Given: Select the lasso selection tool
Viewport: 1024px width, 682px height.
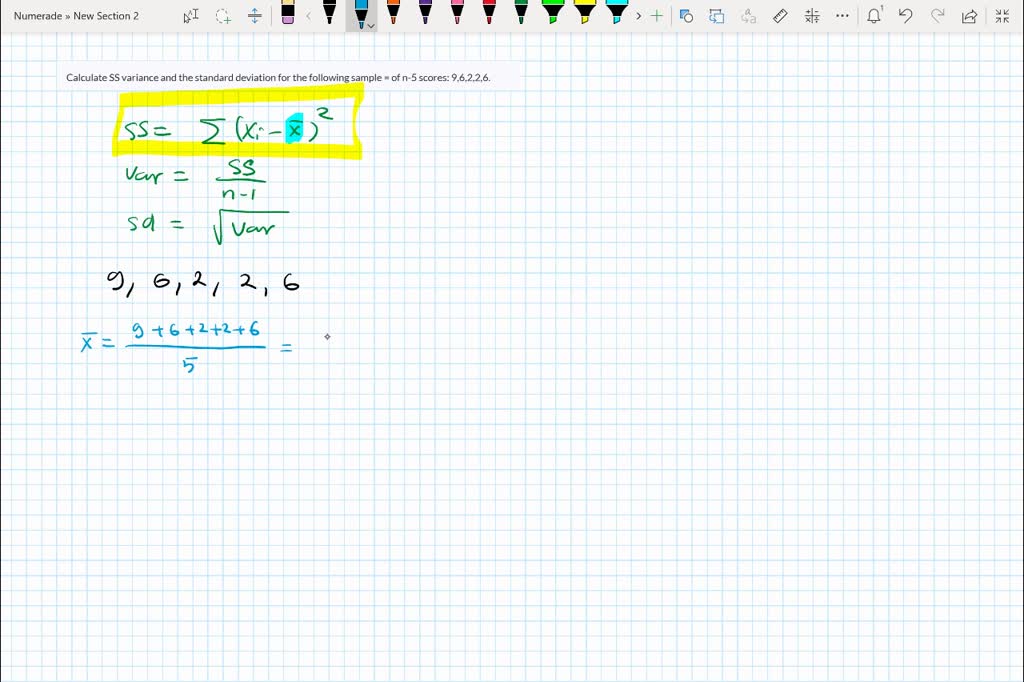Looking at the screenshot, I should pyautogui.click(x=222, y=16).
